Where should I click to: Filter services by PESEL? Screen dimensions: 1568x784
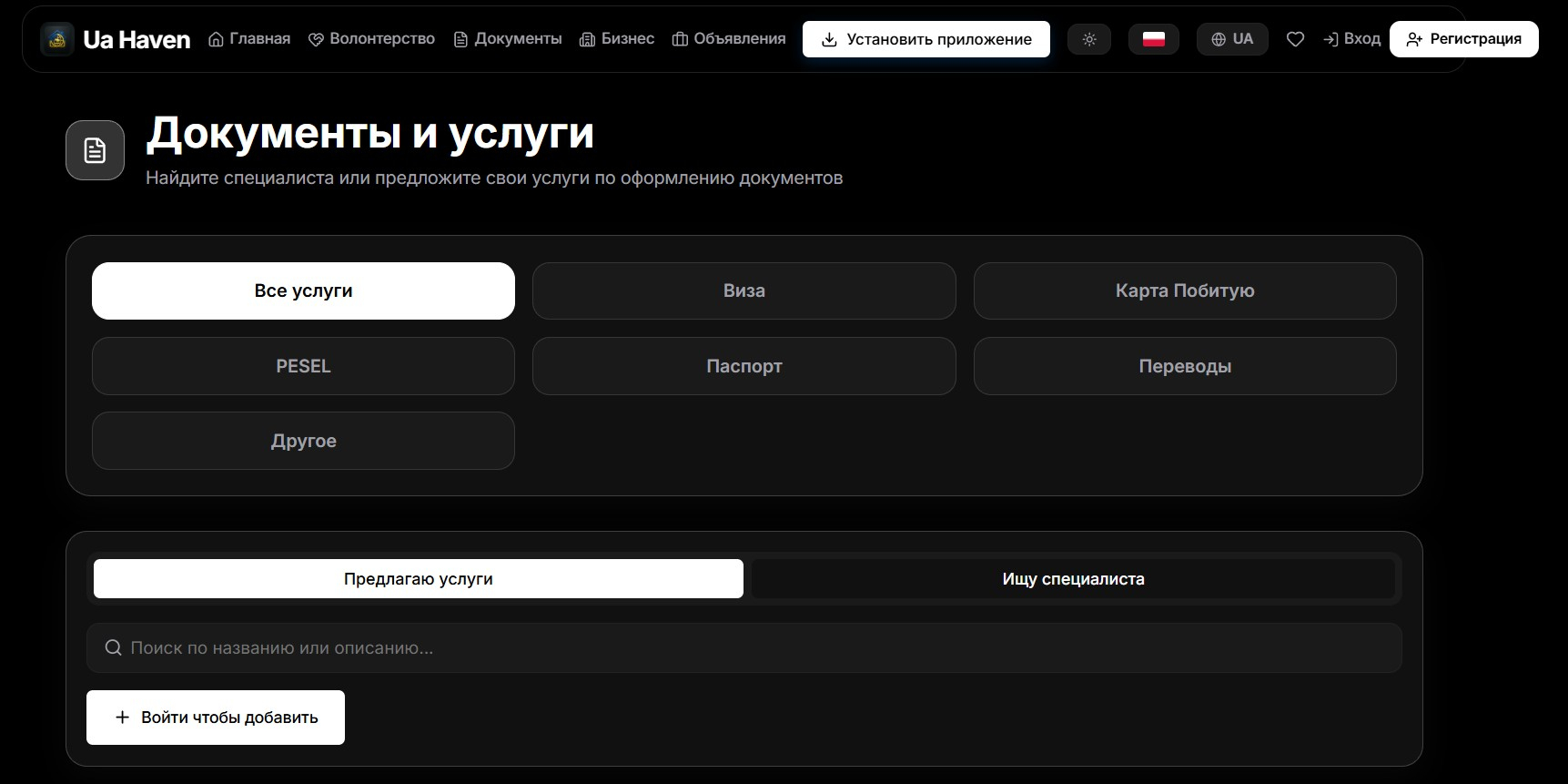[303, 366]
